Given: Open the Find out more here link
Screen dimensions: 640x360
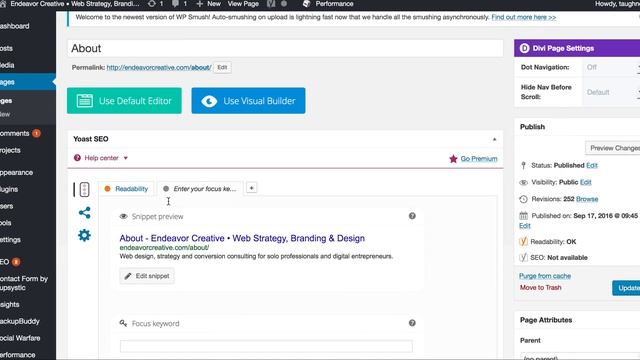Looking at the screenshot, I should click(x=524, y=17).
